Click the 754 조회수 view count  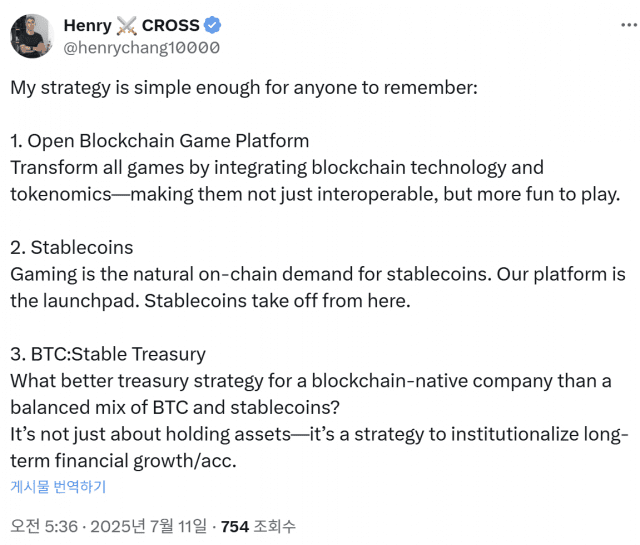pyautogui.click(x=258, y=526)
